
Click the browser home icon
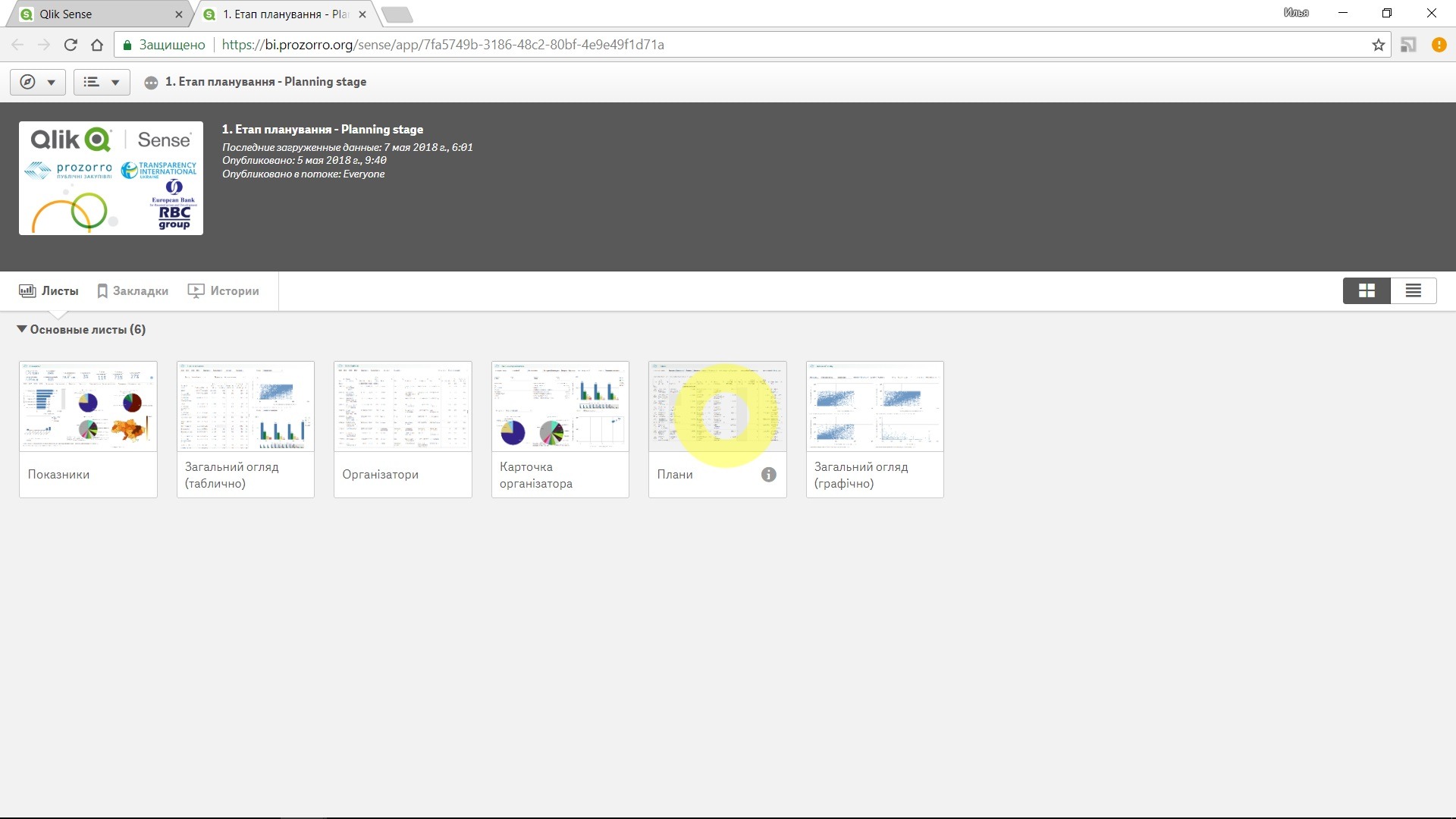point(97,45)
